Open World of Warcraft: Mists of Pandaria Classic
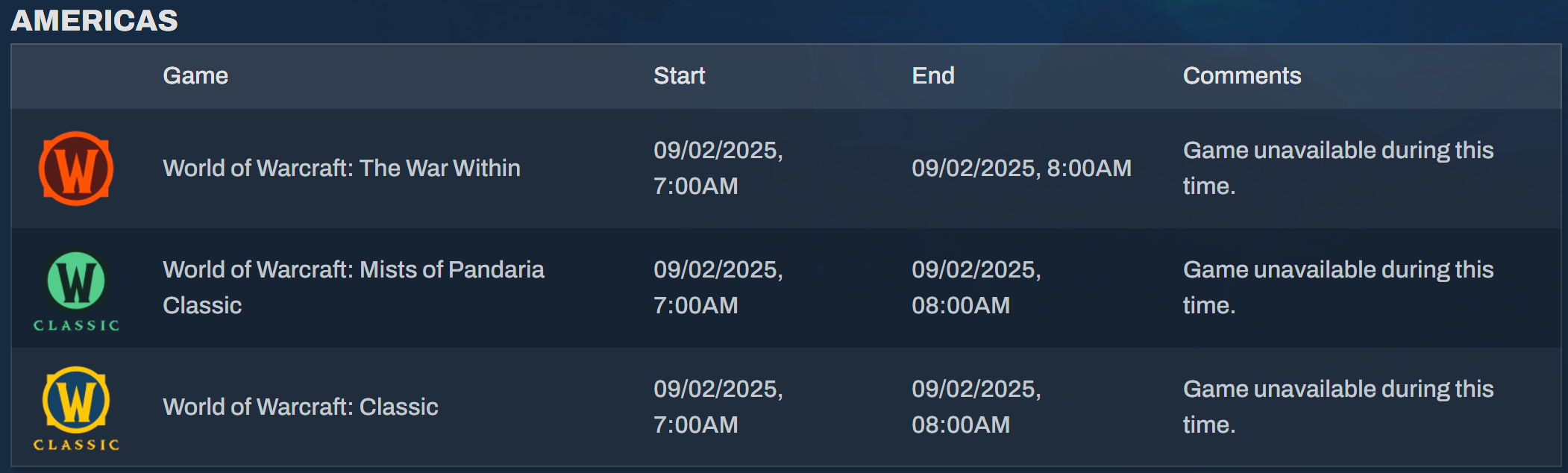Viewport: 1568px width, 473px height. point(354,287)
